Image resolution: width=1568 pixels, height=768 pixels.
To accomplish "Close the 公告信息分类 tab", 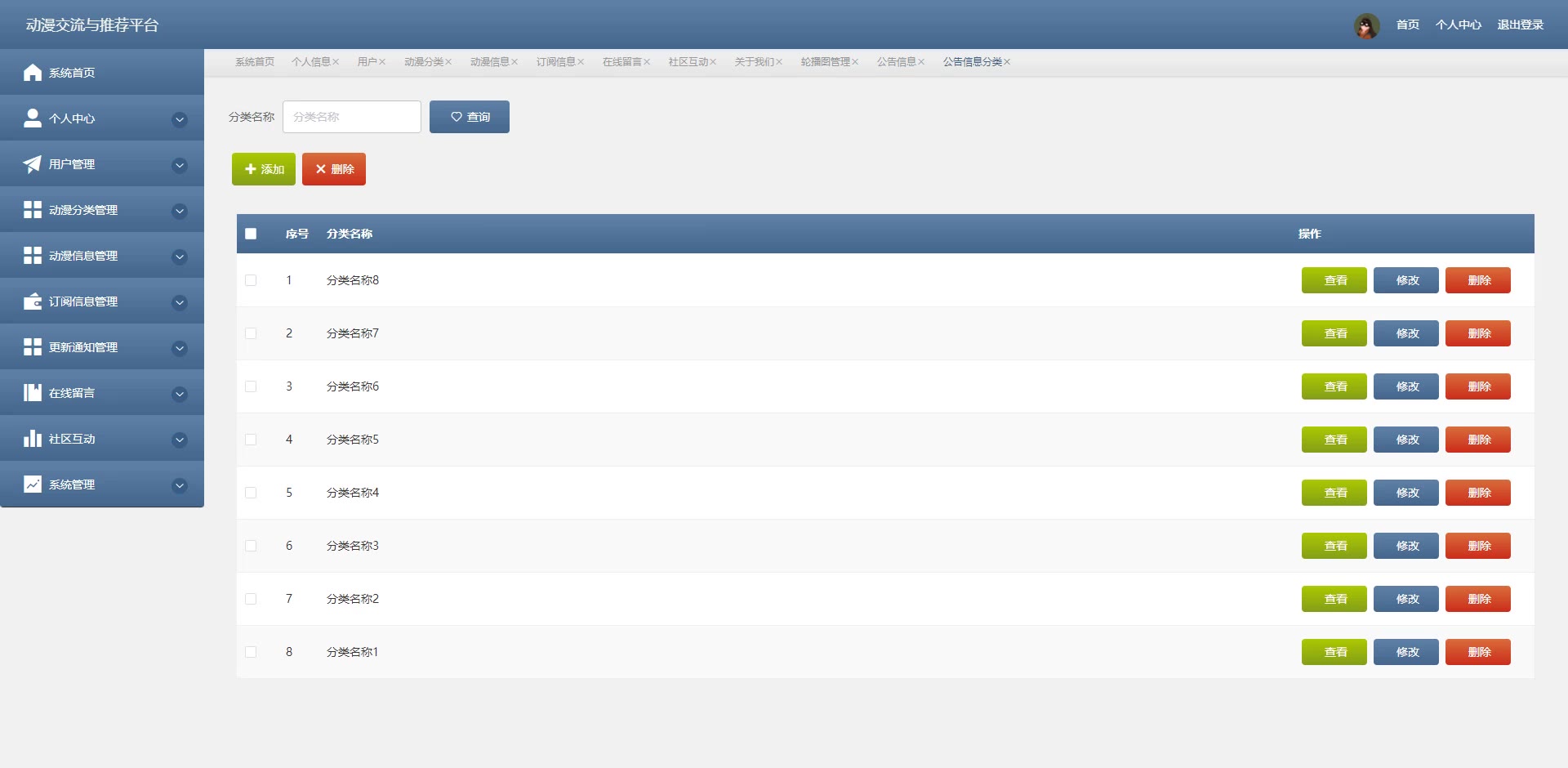I will coord(1007,62).
